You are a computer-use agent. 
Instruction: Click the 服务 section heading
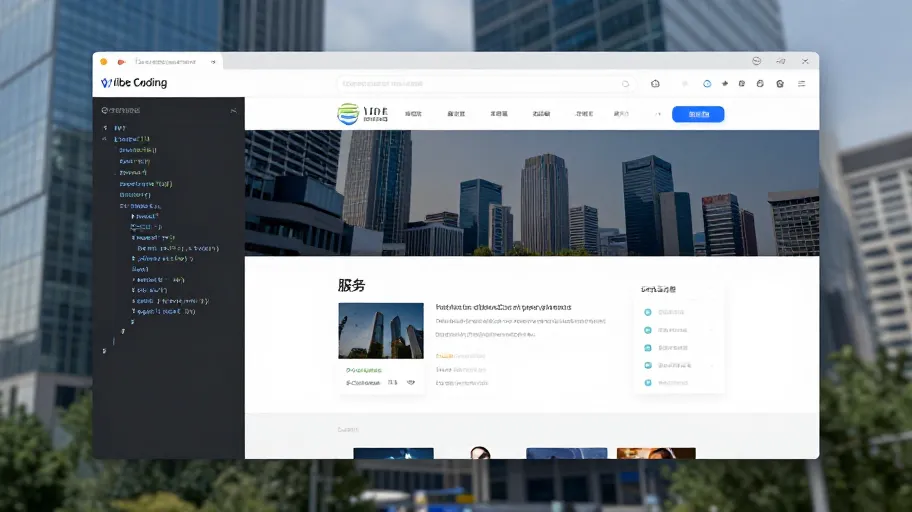351,285
